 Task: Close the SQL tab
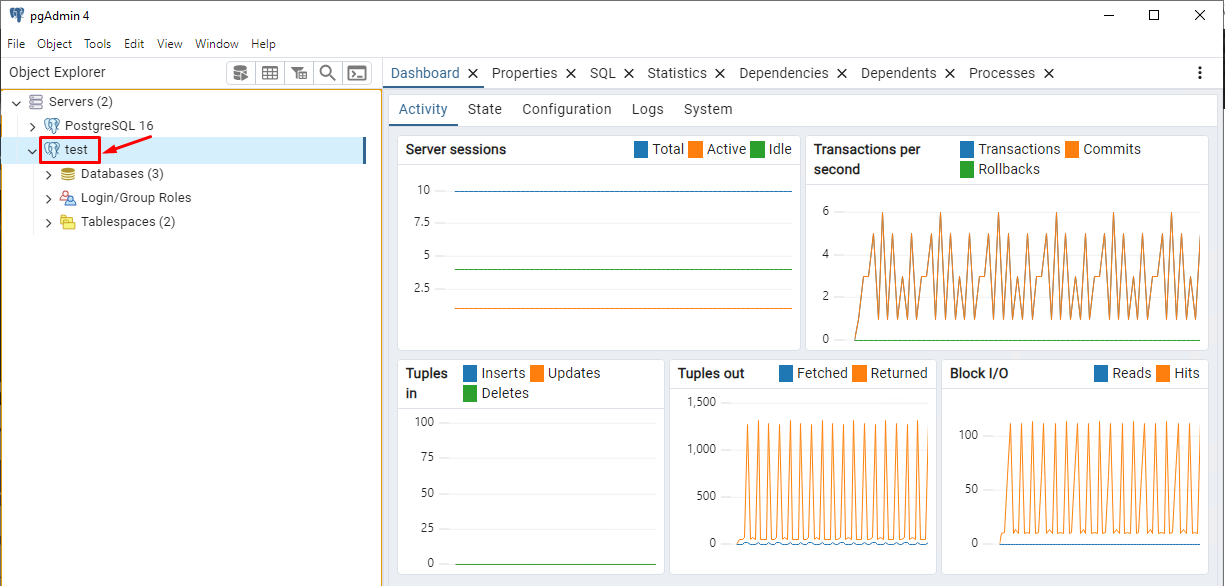[629, 73]
